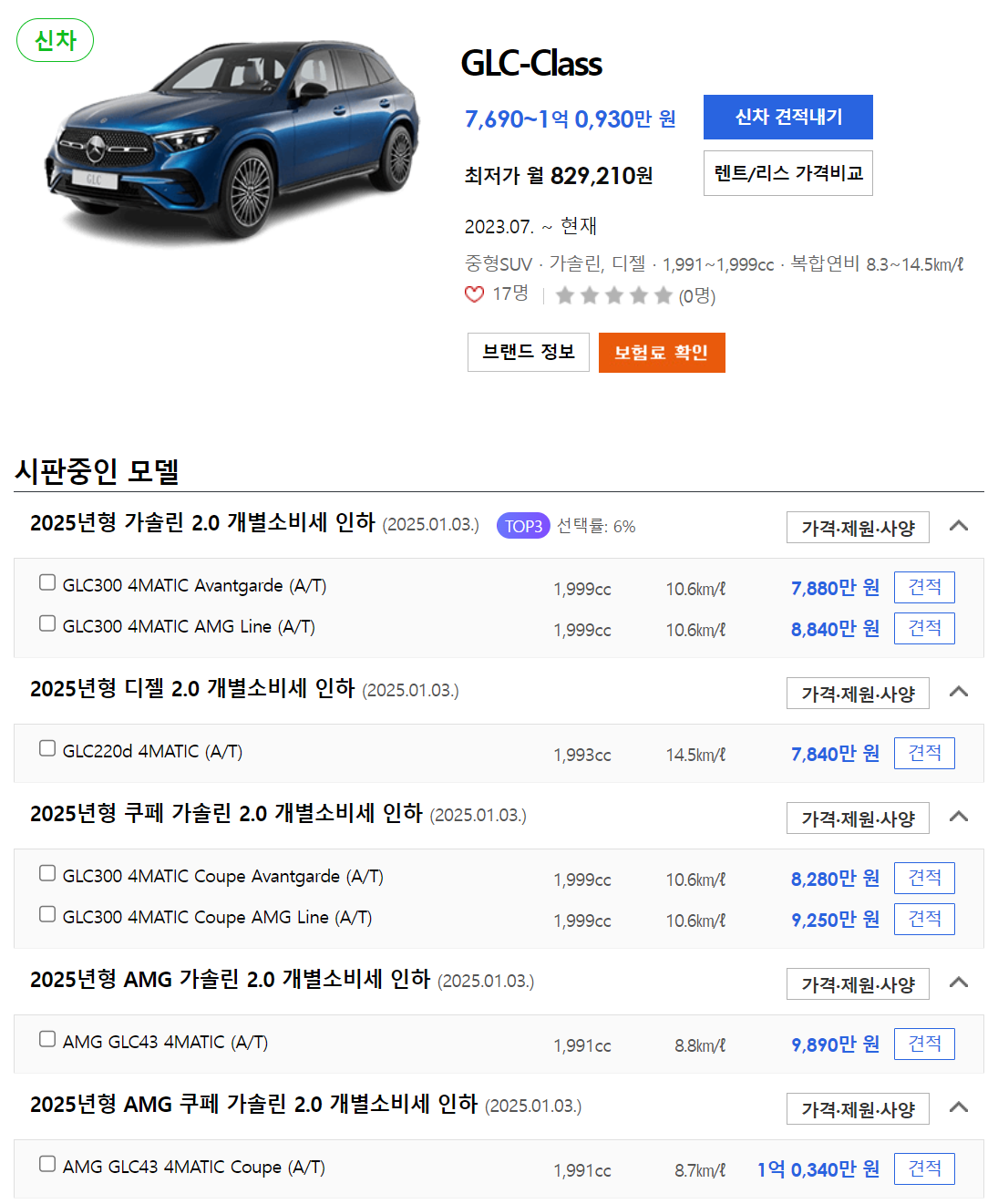Screen dimensions: 998x1204
Task: Click the 7,690~1억 0,930만 원 price range
Action: pos(571,119)
